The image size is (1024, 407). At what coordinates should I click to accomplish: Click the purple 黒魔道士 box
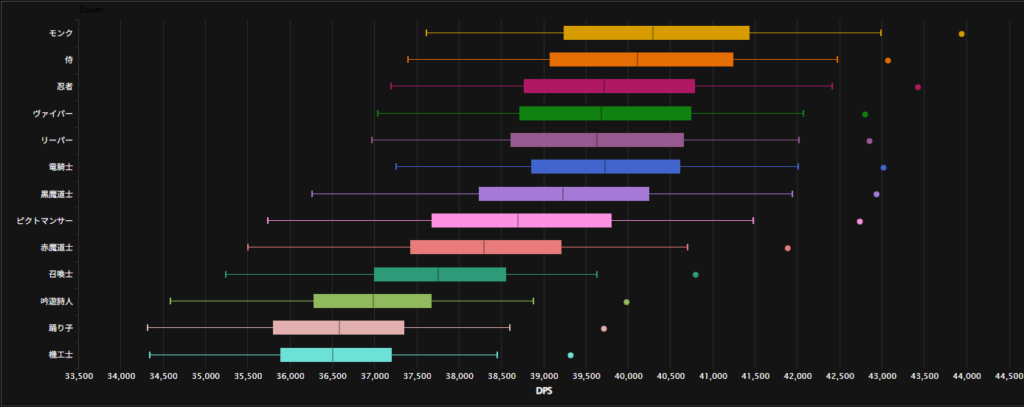tap(564, 194)
